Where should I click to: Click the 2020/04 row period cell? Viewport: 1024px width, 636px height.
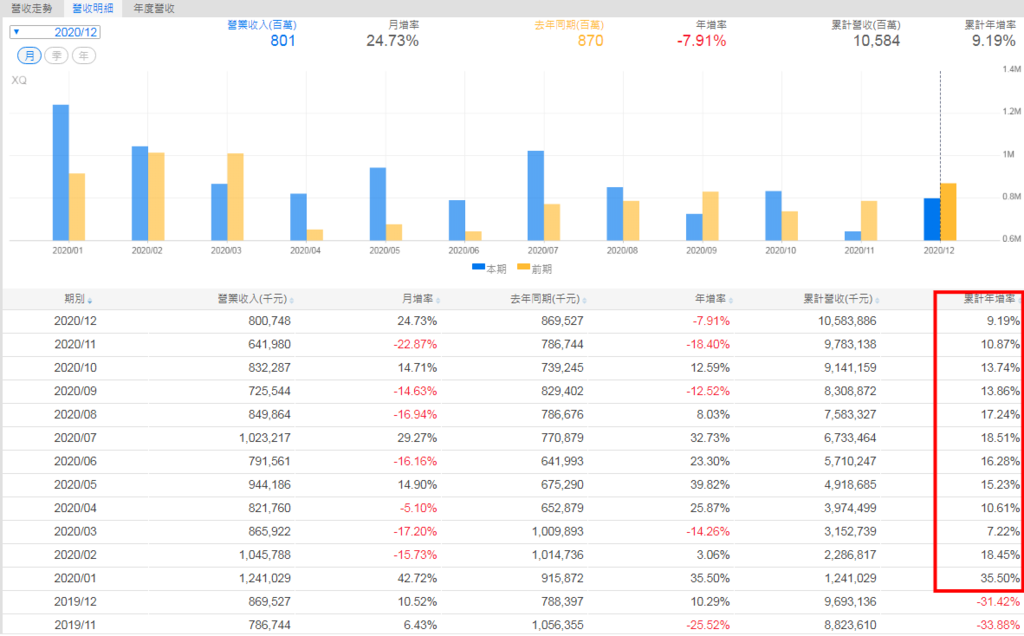[75, 508]
